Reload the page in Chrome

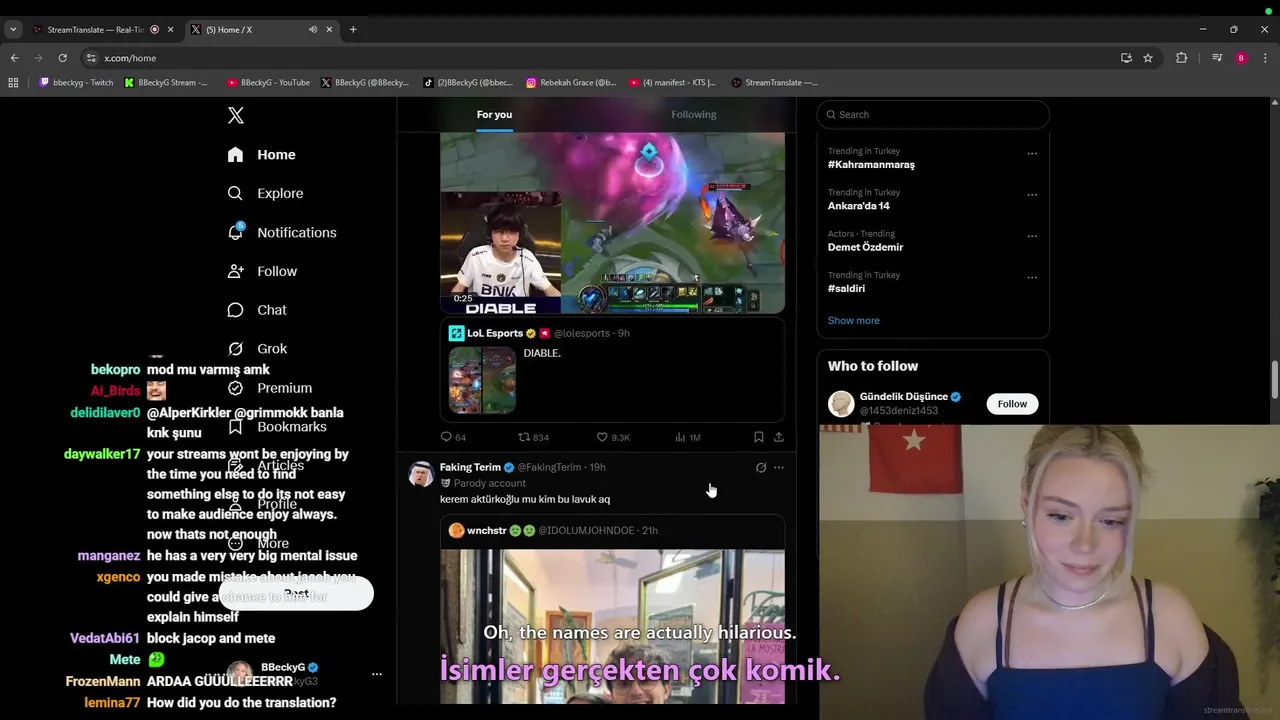(62, 58)
